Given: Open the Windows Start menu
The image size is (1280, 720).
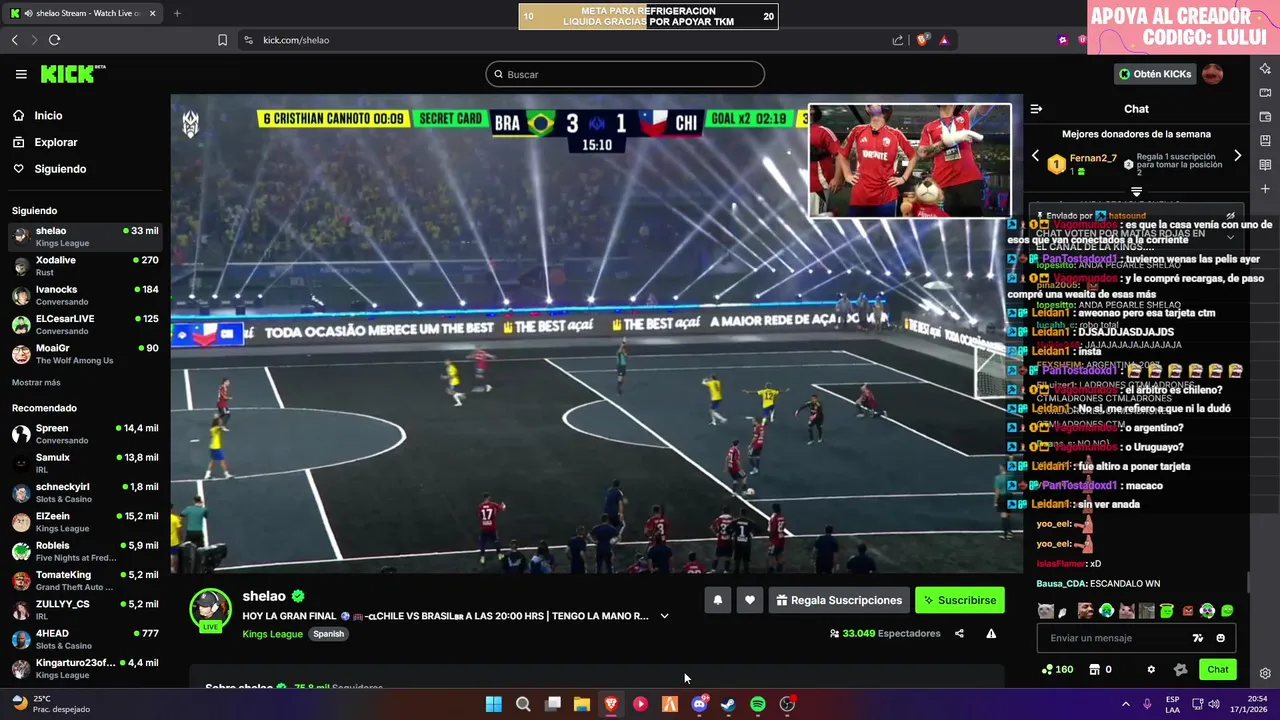Looking at the screenshot, I should [x=494, y=704].
